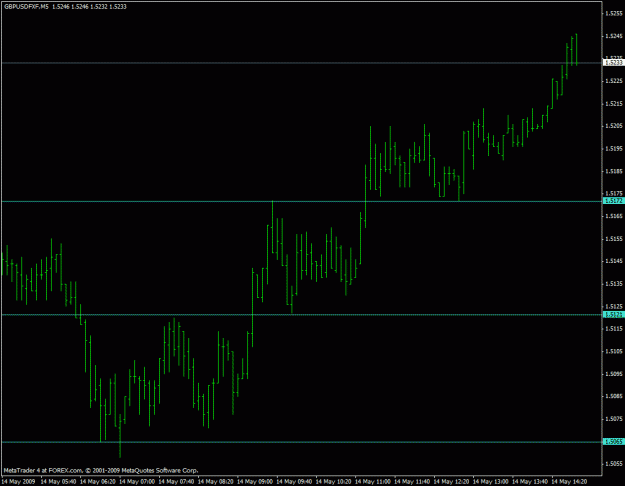Click the 1.5245 price scale label

[614, 36]
